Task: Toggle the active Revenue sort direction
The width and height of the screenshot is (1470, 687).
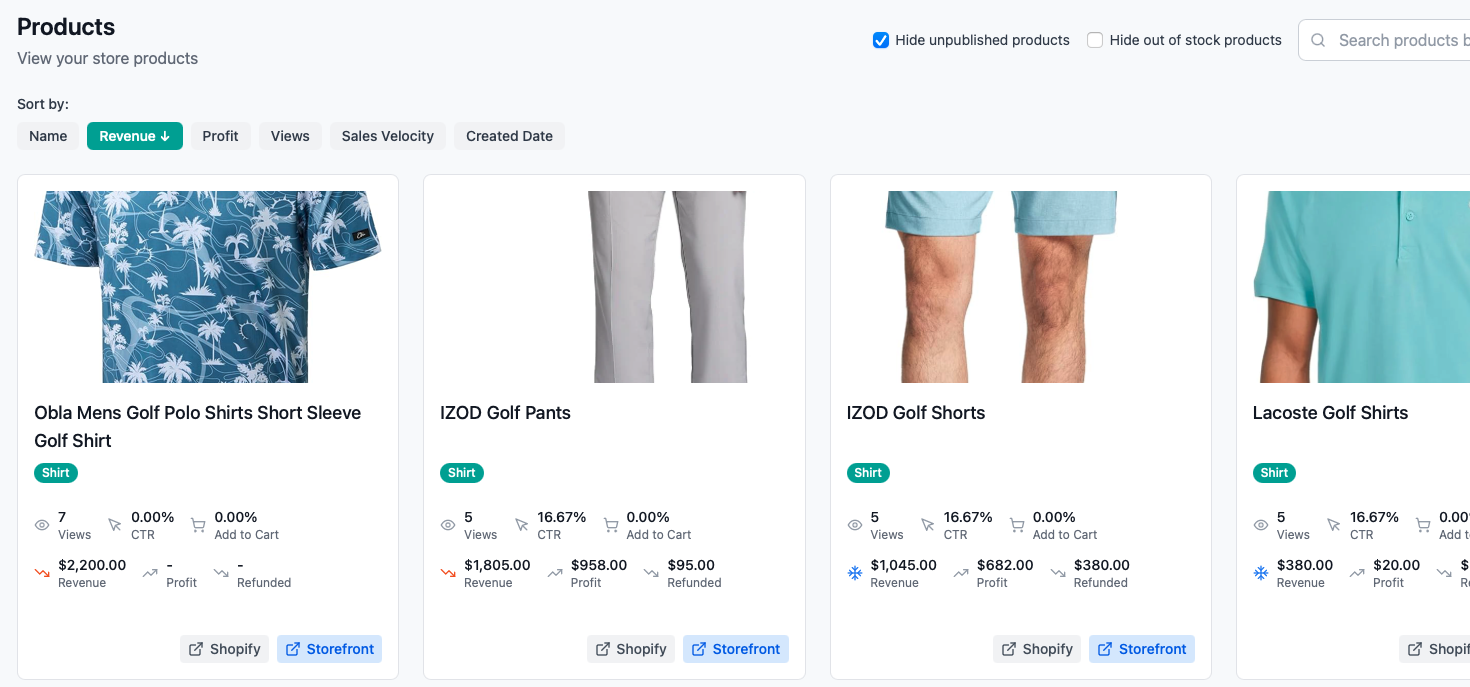Action: point(134,135)
